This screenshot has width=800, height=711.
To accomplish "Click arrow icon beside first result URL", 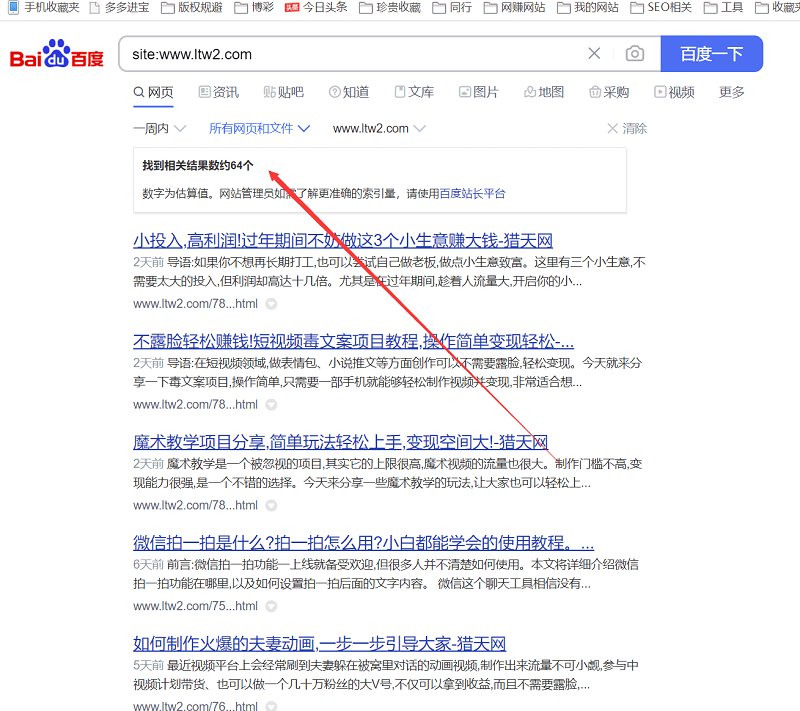I will click(x=271, y=304).
